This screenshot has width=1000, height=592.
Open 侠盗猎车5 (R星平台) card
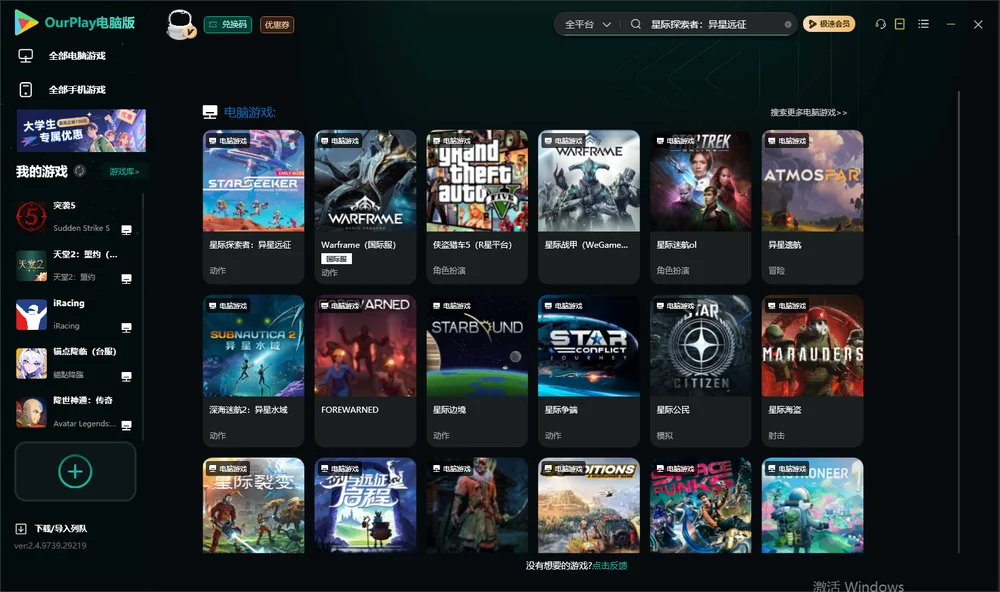click(x=477, y=207)
